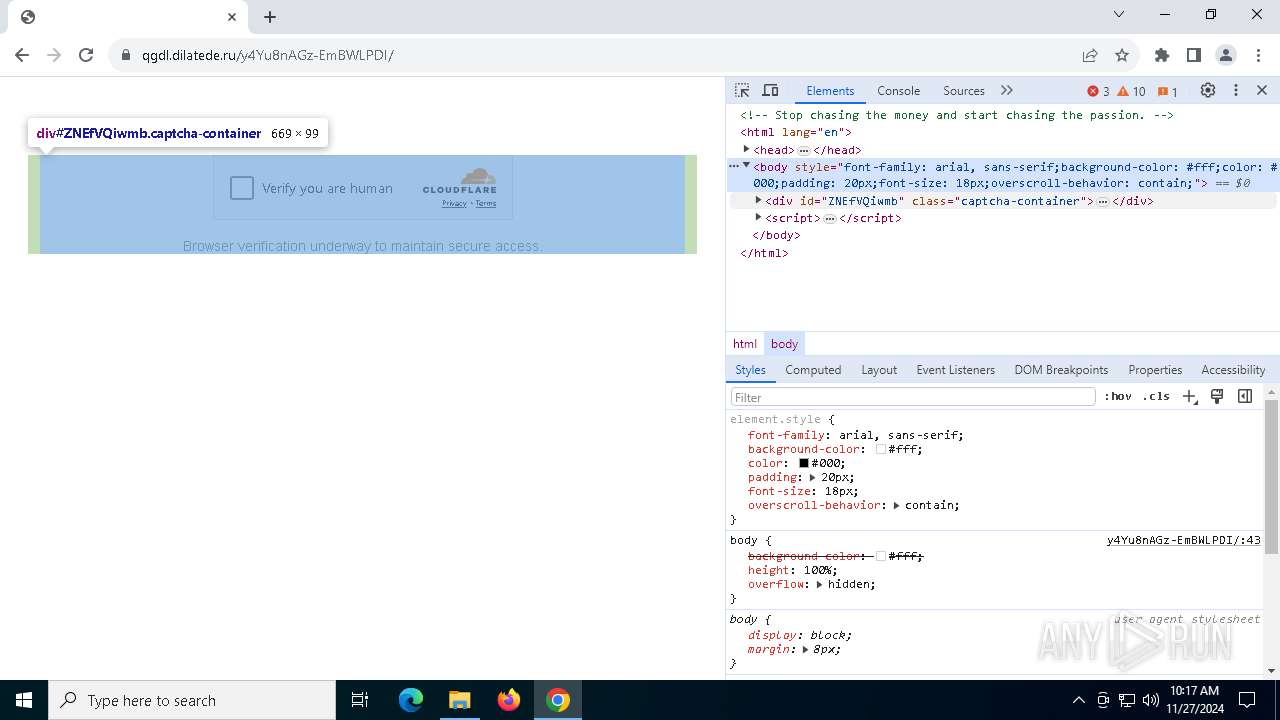
Task: Select the html breadcrumb
Action: click(745, 343)
